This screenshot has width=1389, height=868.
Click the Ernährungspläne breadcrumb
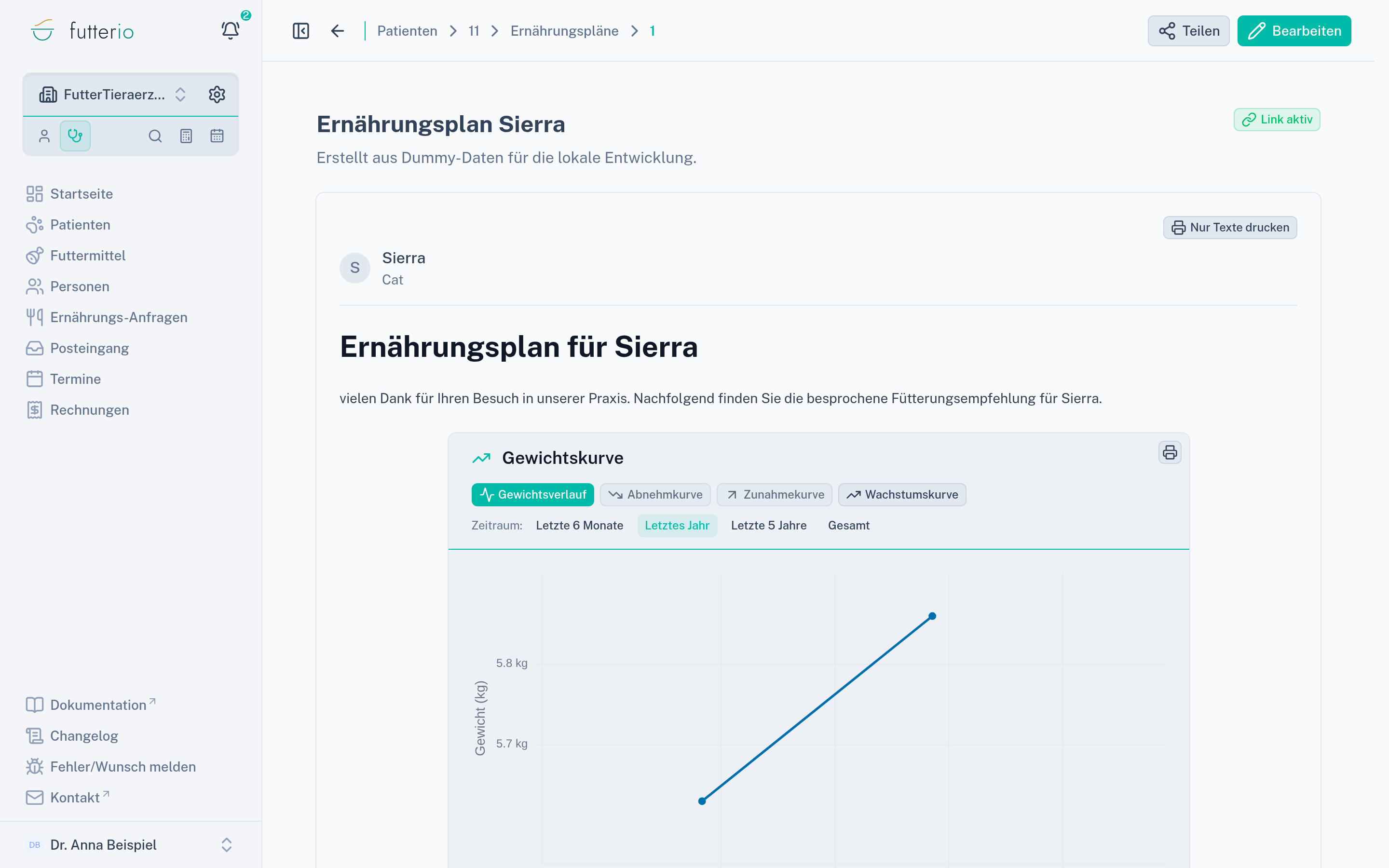564,31
